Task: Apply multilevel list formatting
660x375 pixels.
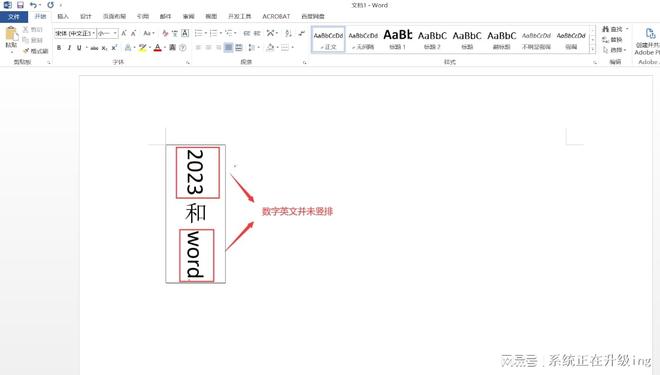Action: [229, 33]
